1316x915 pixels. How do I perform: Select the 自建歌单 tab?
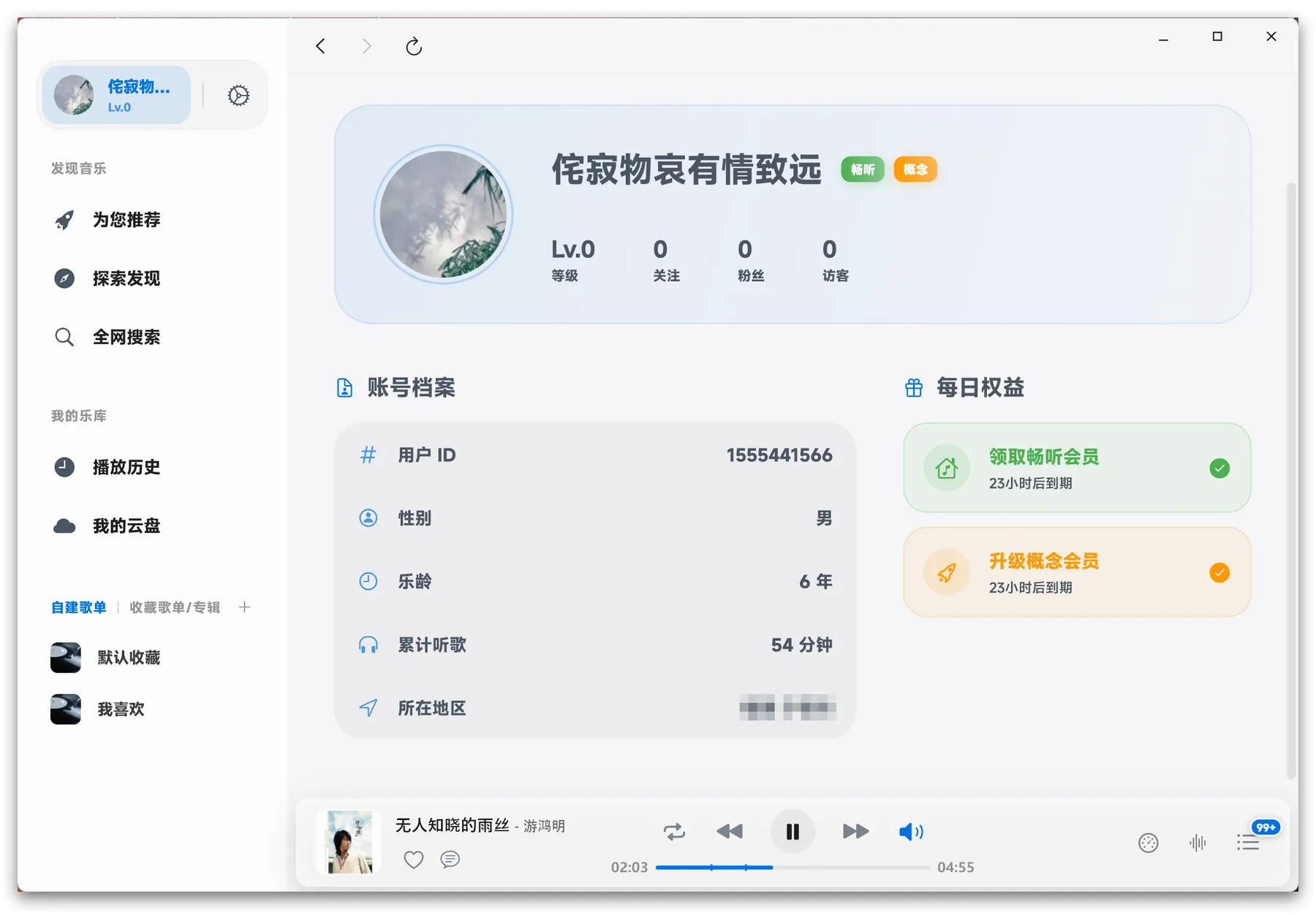click(x=79, y=607)
